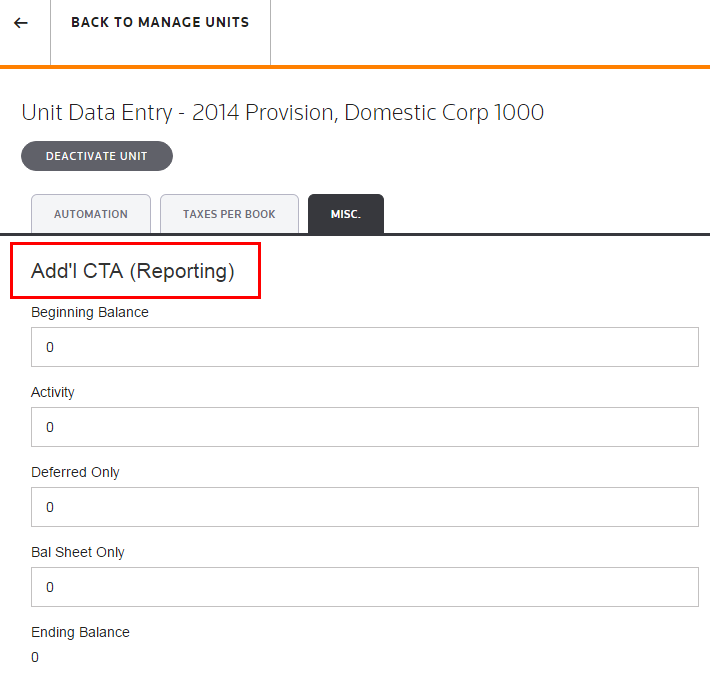Click the Deferred Only label
This screenshot has height=674, width=710.
tap(75, 472)
